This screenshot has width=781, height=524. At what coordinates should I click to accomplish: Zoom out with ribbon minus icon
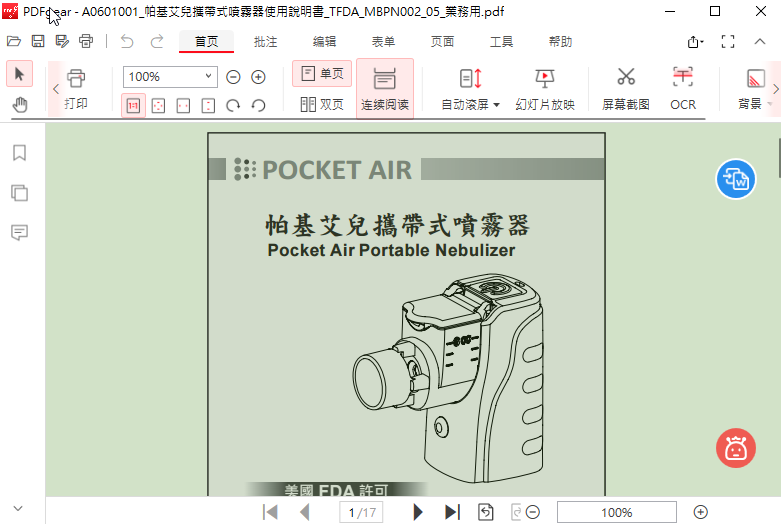pos(233,77)
